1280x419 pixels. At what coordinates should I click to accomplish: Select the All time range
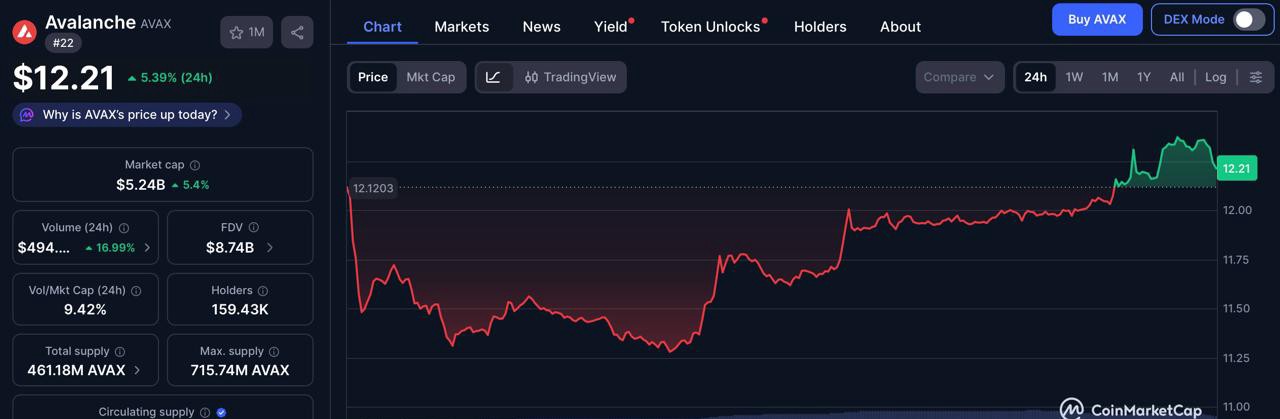pos(1177,77)
